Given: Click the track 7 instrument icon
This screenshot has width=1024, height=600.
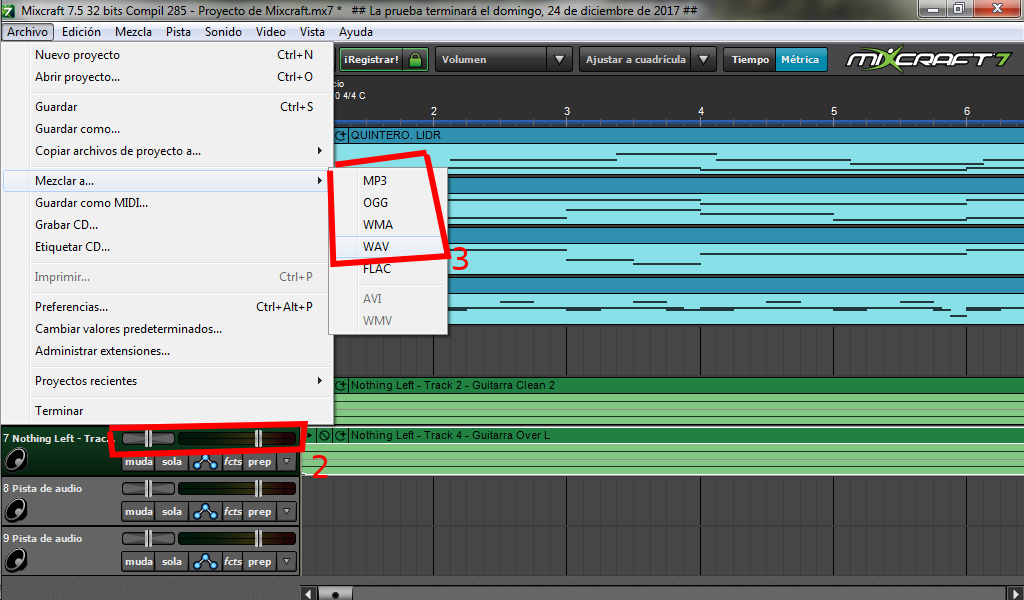Looking at the screenshot, I should (x=16, y=460).
